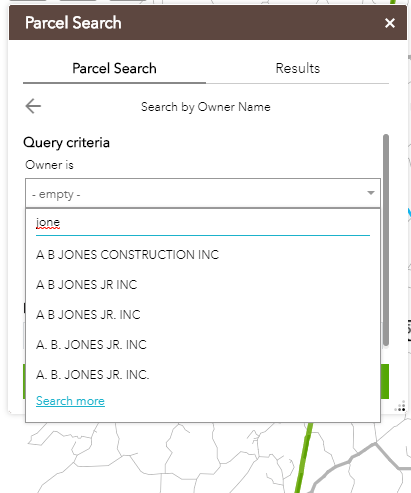Click the Search by Owner Name heading
Screen dimensions: 411x493
[x=206, y=107]
